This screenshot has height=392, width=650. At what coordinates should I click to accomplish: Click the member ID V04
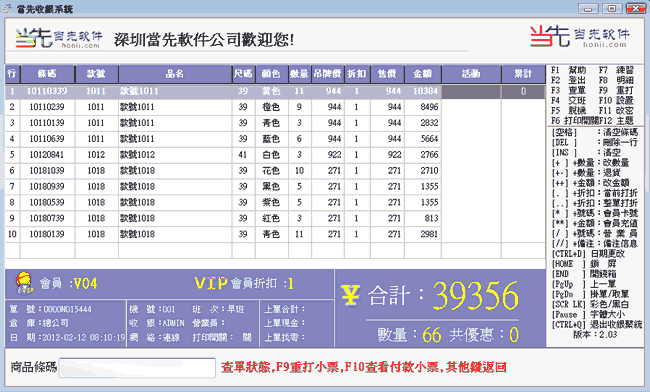point(85,284)
